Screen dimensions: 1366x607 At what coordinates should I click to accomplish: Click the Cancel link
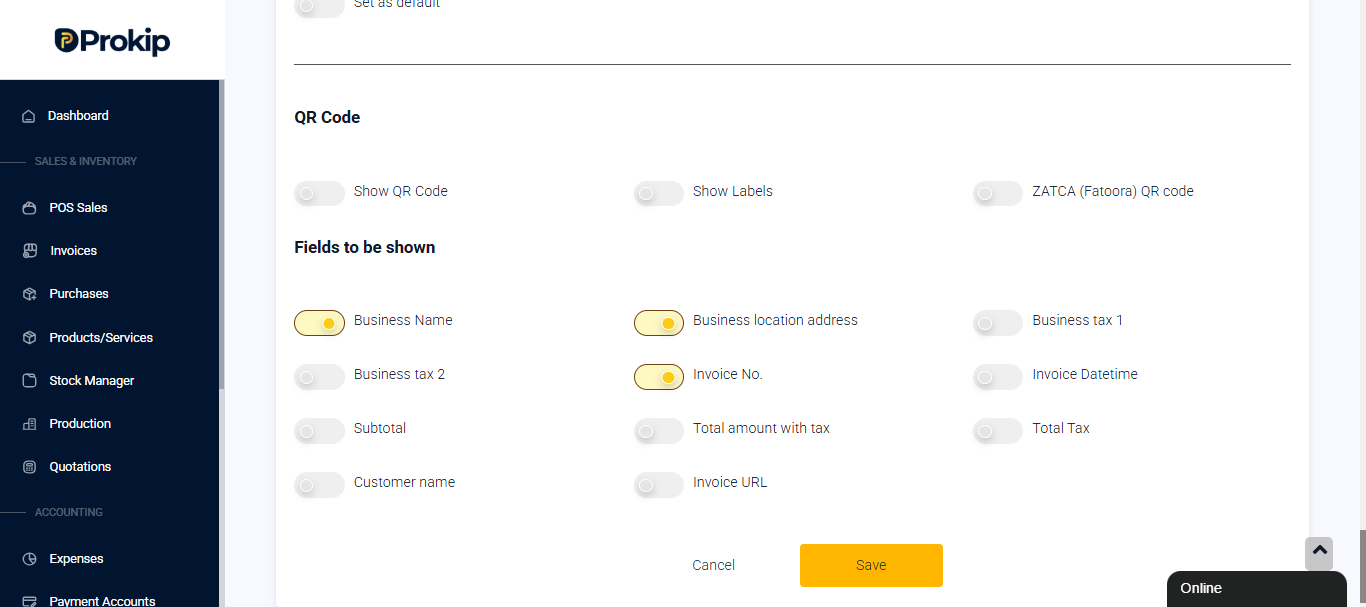tap(714, 565)
